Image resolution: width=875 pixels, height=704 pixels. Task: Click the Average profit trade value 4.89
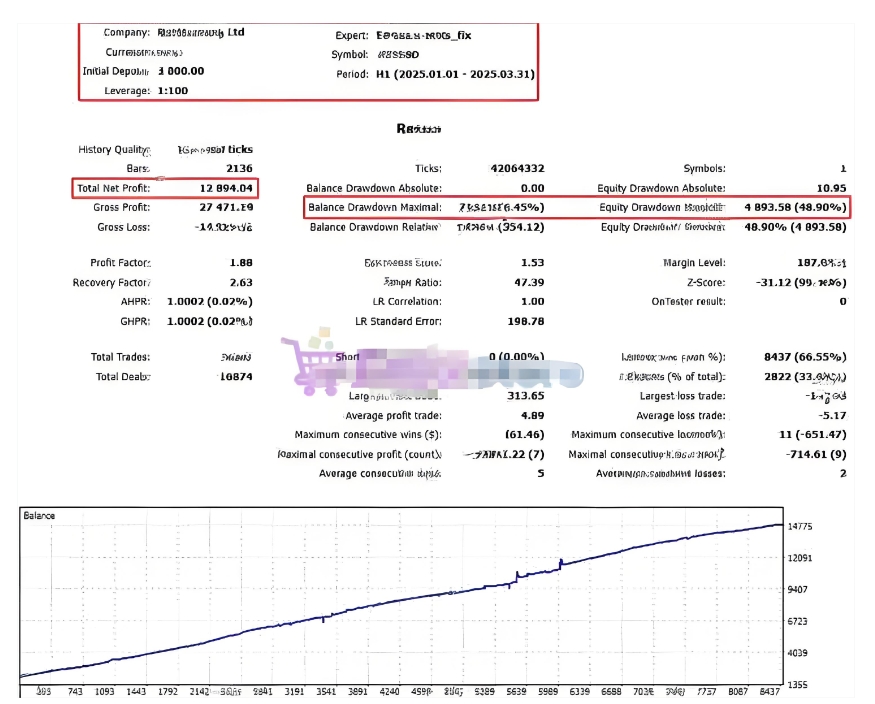click(531, 415)
